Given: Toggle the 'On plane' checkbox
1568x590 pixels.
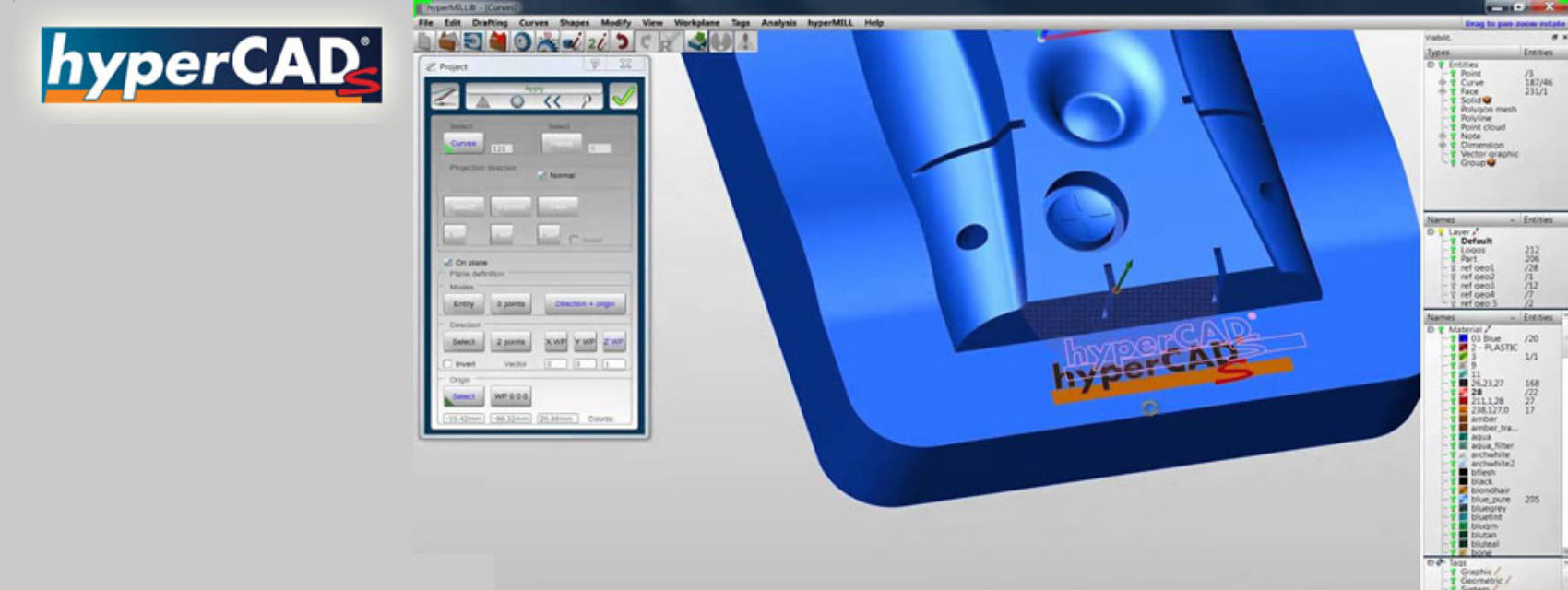Looking at the screenshot, I should point(448,263).
